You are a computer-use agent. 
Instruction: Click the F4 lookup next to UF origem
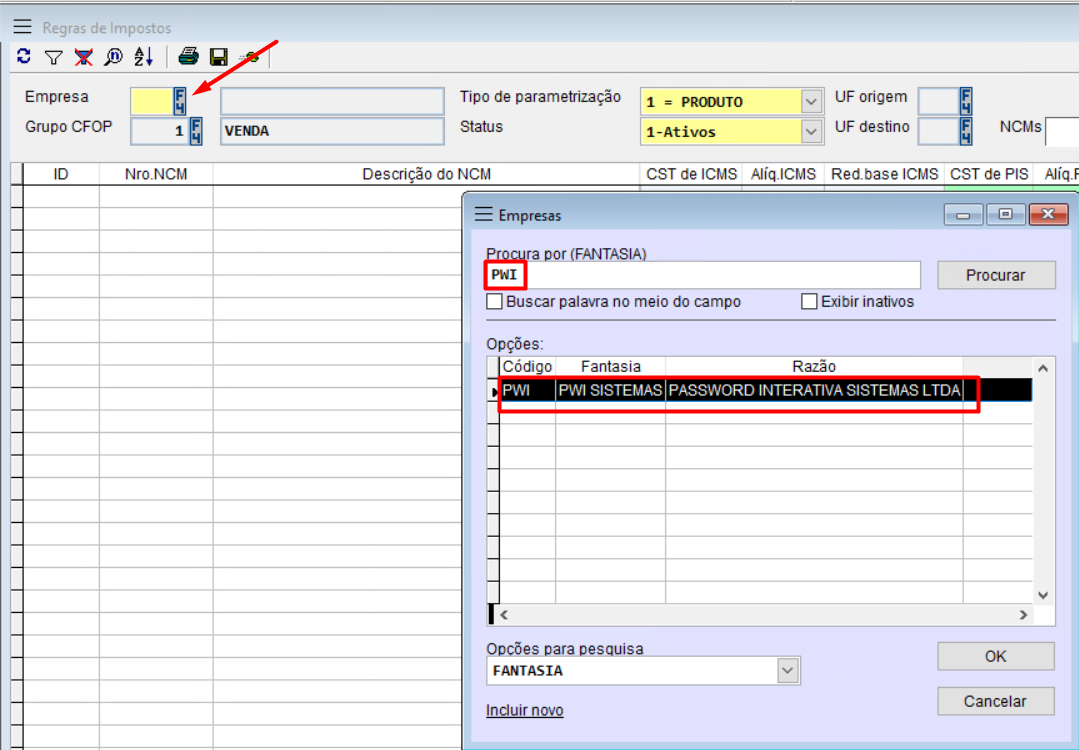tap(966, 101)
